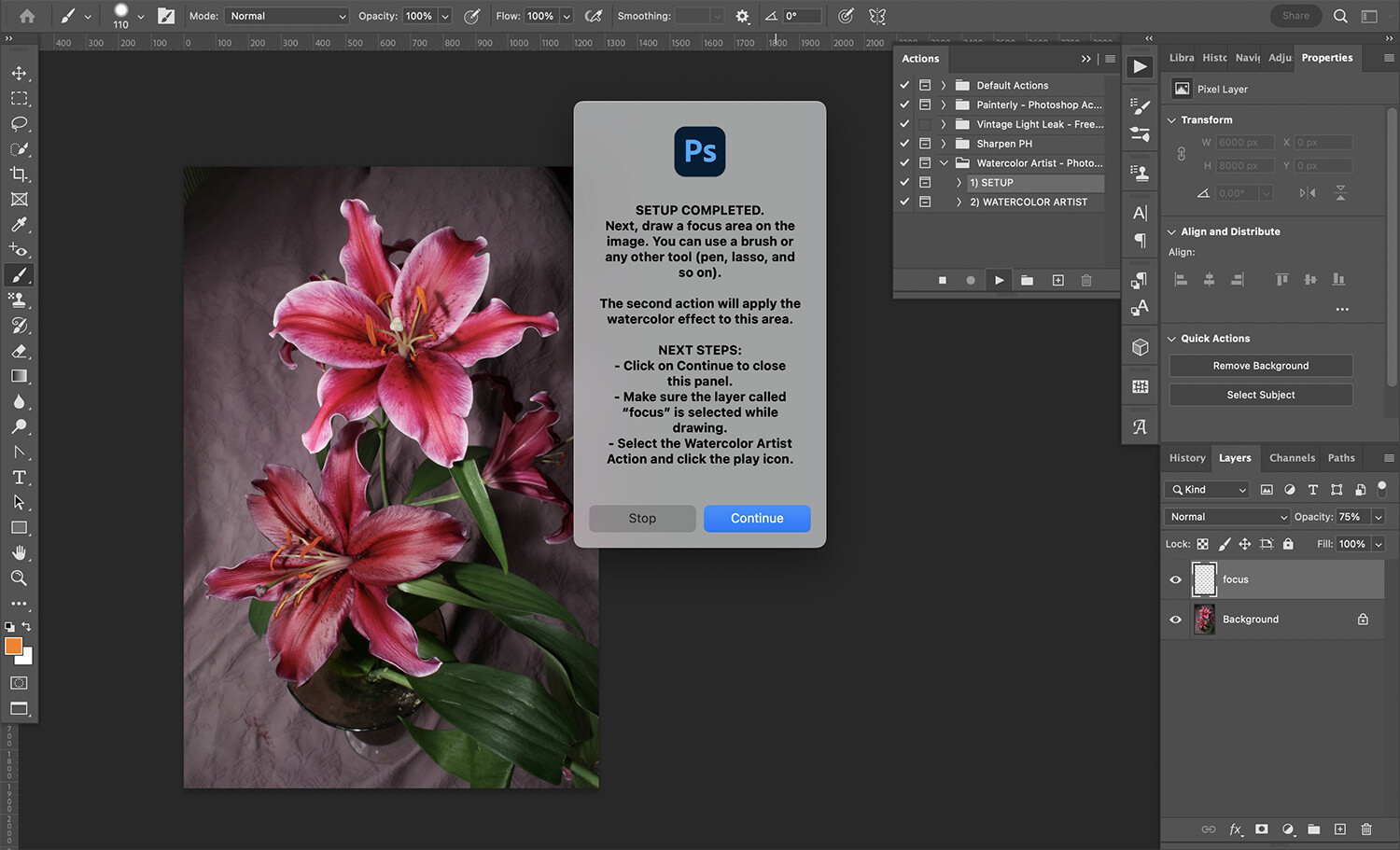Open layer styles via the fx icon
The width and height of the screenshot is (1400, 850).
point(1236,829)
